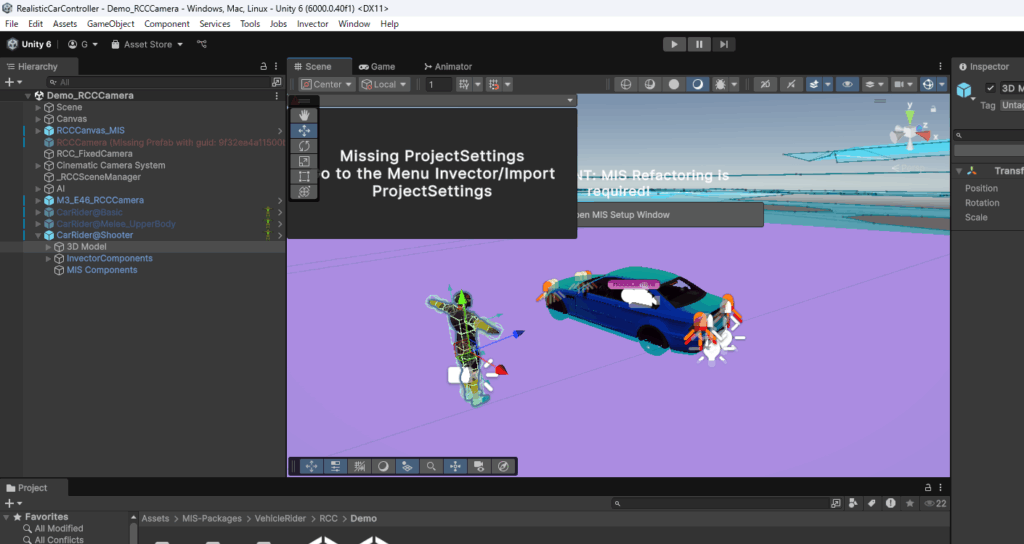Select the Scale tool in Scene
This screenshot has width=1024, height=544.
pos(305,161)
